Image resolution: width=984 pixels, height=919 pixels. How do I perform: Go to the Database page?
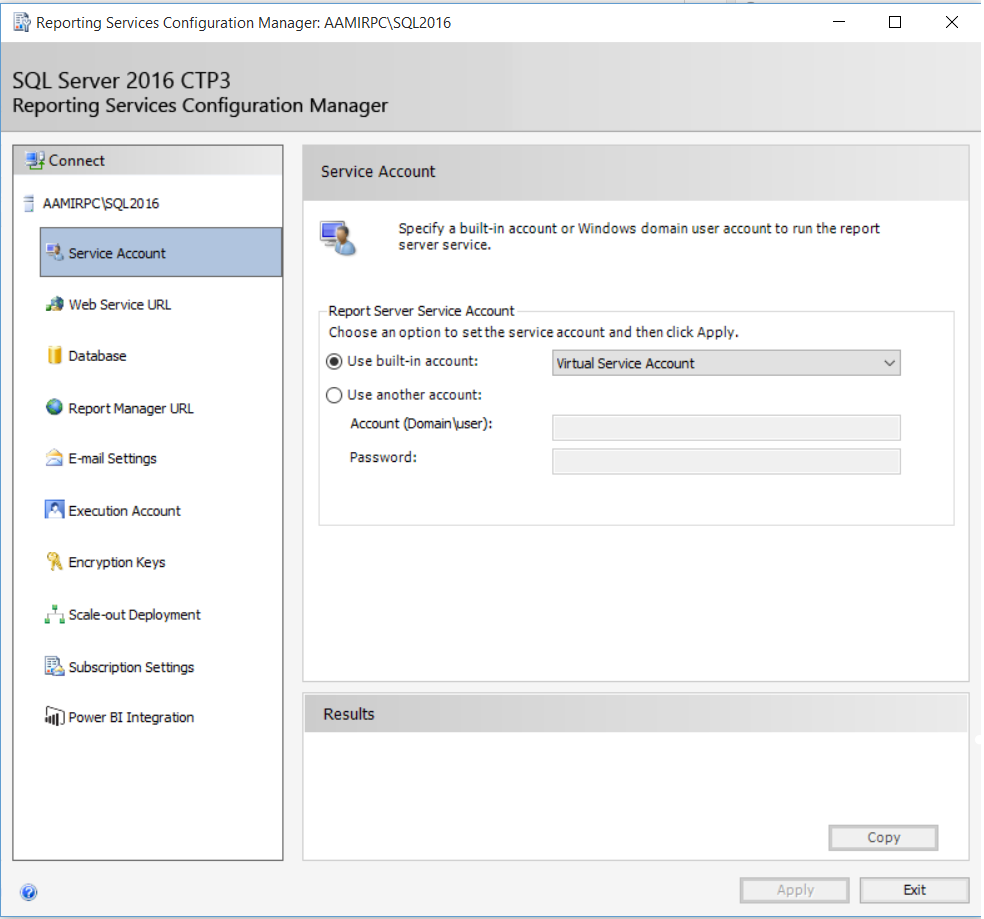[97, 355]
